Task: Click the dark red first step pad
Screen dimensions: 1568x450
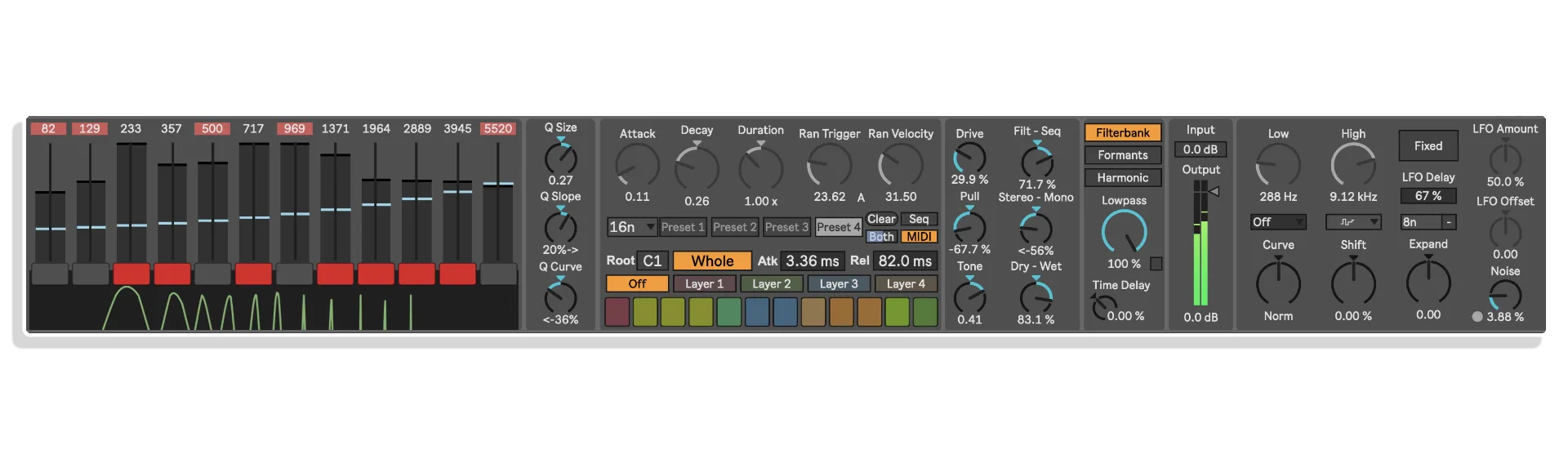Action: pos(617,312)
